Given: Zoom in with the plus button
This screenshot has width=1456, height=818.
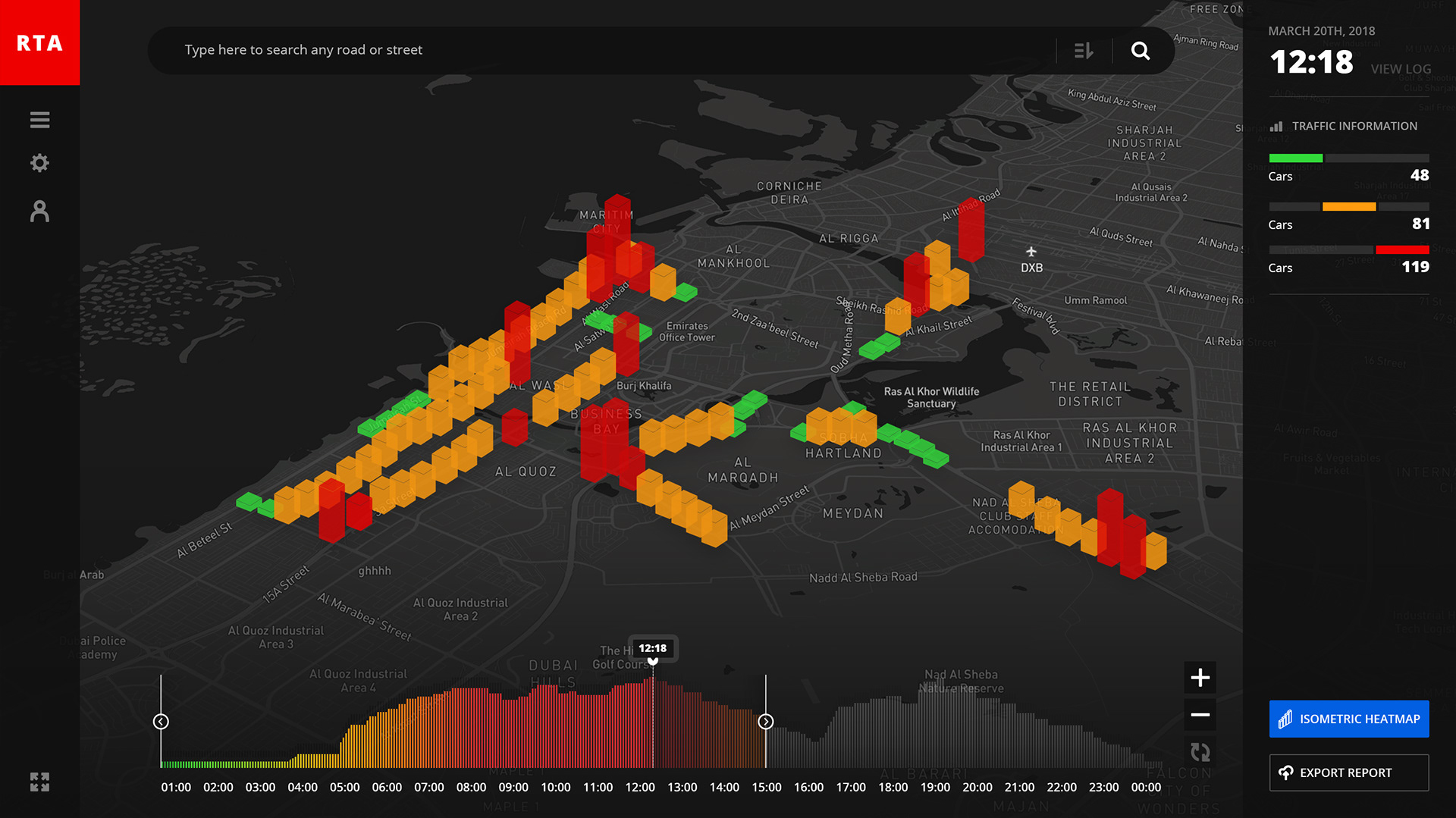Looking at the screenshot, I should (x=1200, y=677).
